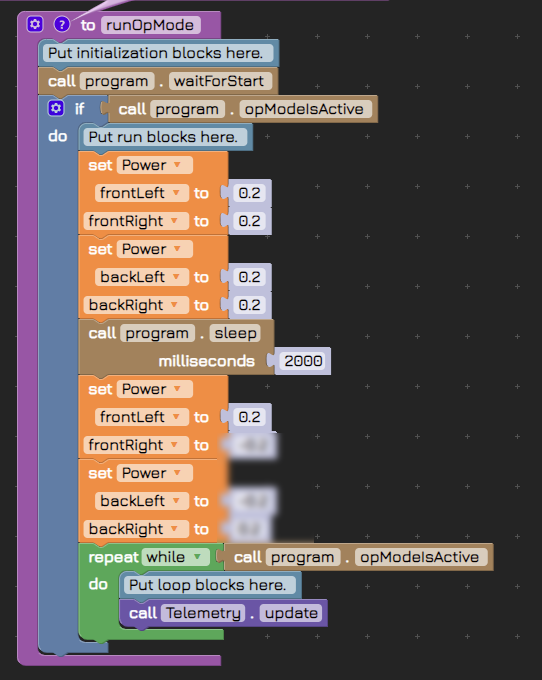Click the 'Put initialization blocks here.' comment
Viewport: 542px width, 680px height.
(x=158, y=53)
